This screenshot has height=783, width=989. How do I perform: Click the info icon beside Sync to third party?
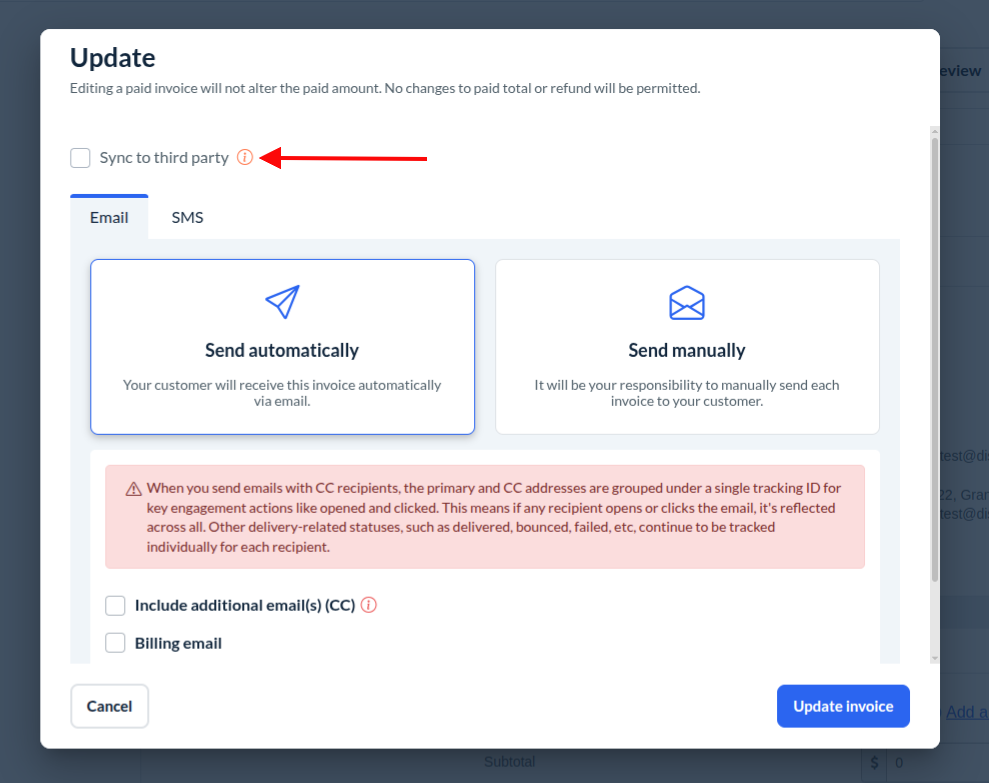point(245,157)
